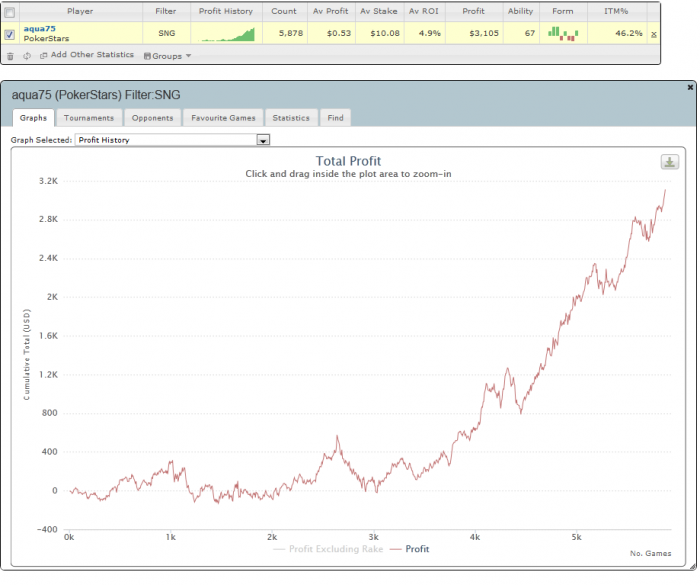The image size is (700, 585).
Task: Open the Graph Selected combo box arrow
Action: pyautogui.click(x=263, y=140)
